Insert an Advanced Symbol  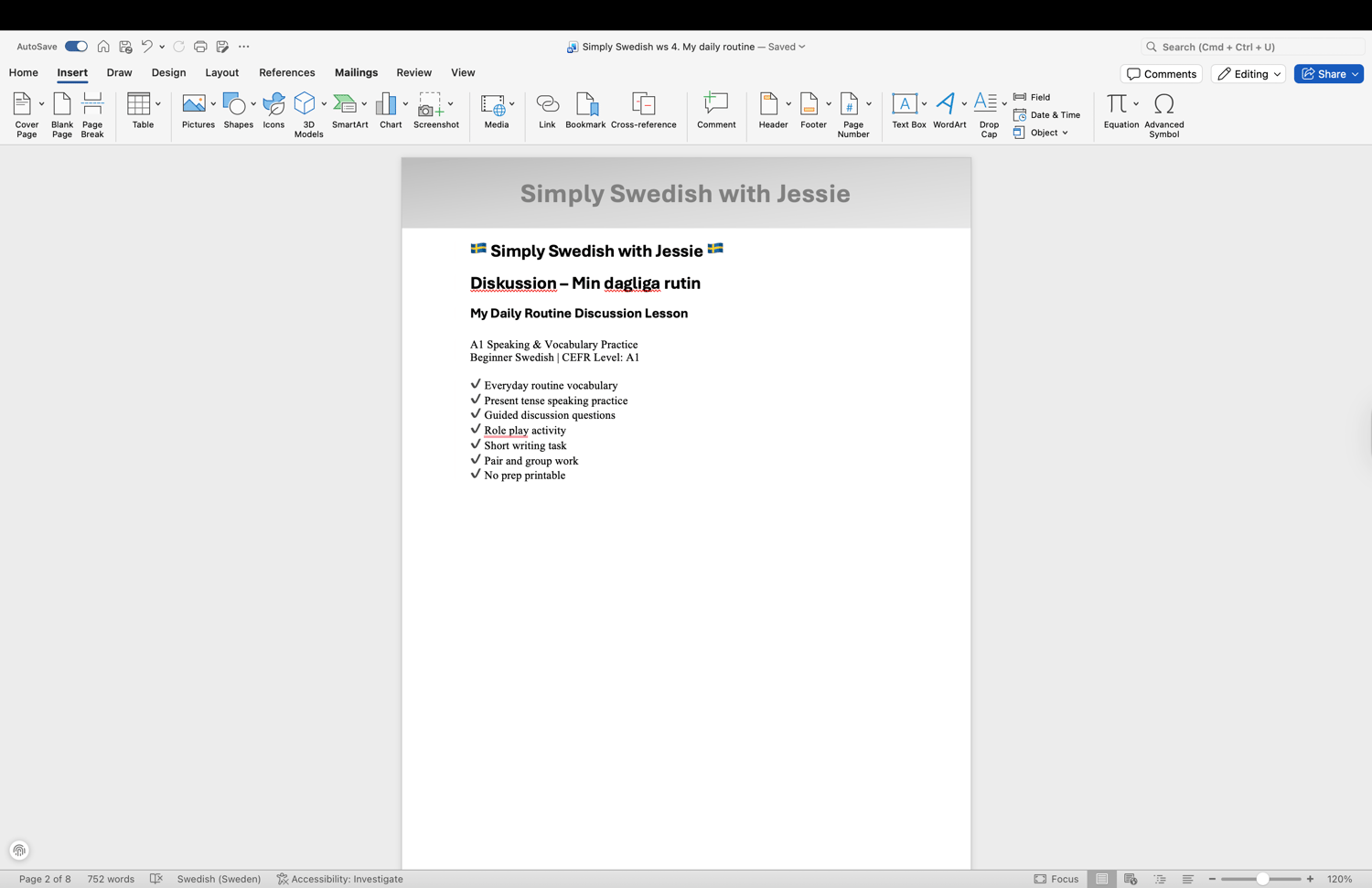pos(1163,114)
